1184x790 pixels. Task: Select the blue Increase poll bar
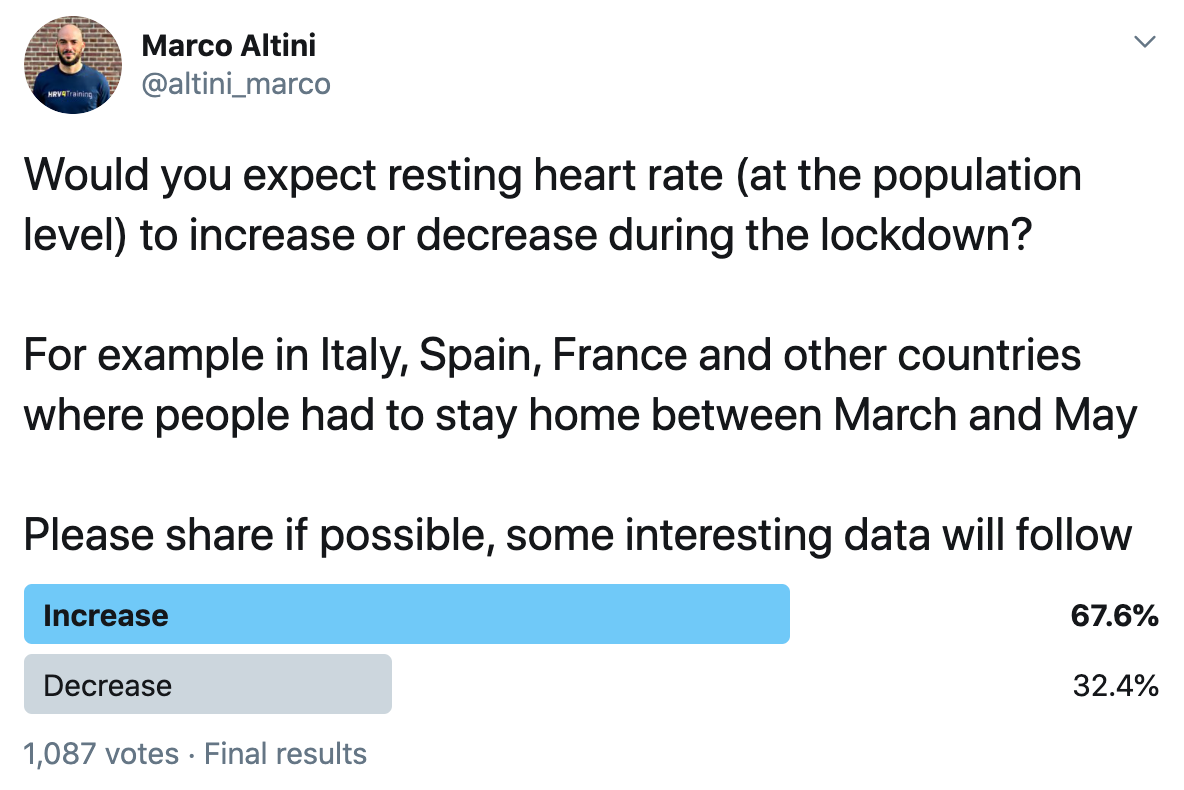click(406, 614)
